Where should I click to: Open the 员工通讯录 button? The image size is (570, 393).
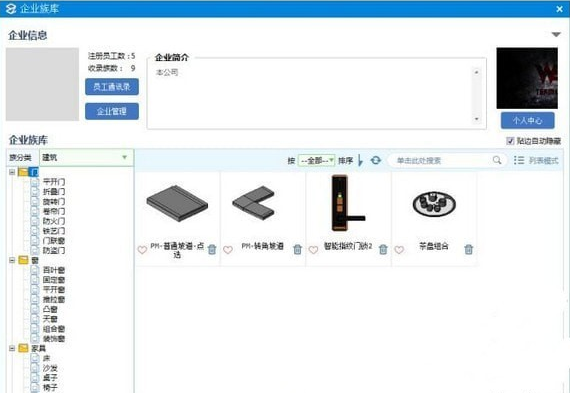[112, 87]
